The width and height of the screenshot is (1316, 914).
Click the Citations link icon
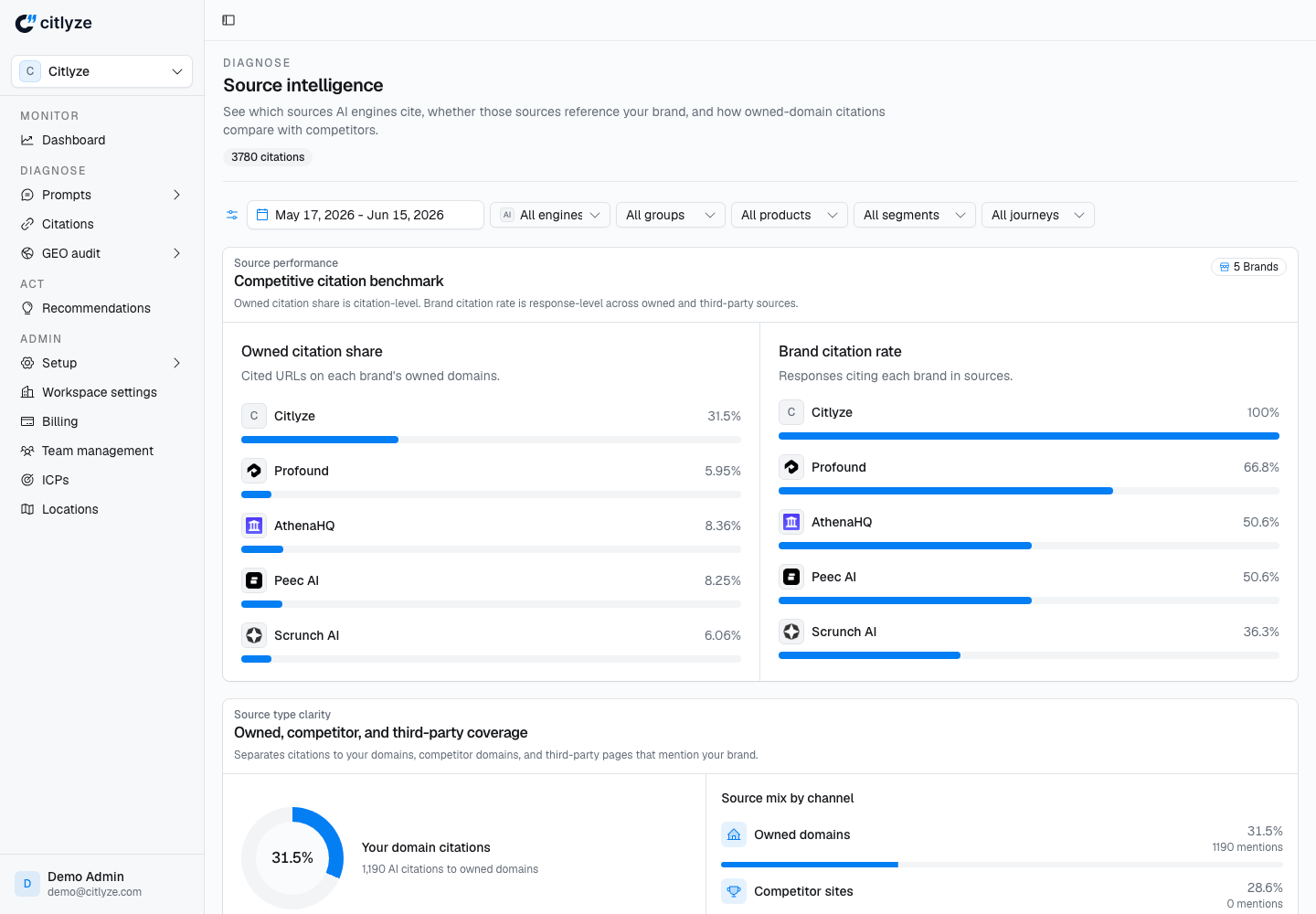[x=27, y=224]
